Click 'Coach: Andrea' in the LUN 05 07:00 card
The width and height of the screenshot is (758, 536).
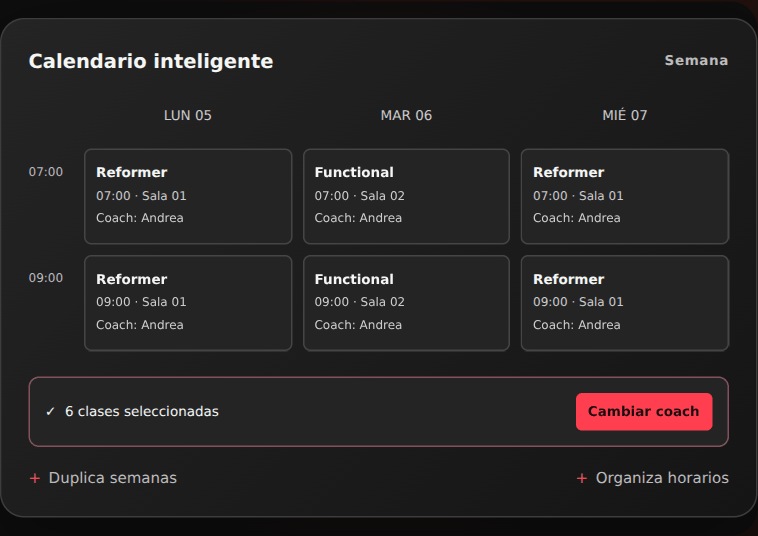140,218
